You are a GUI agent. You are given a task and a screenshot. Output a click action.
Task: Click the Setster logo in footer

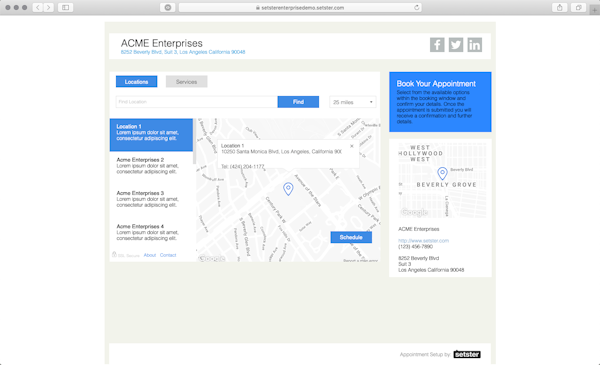pos(467,354)
